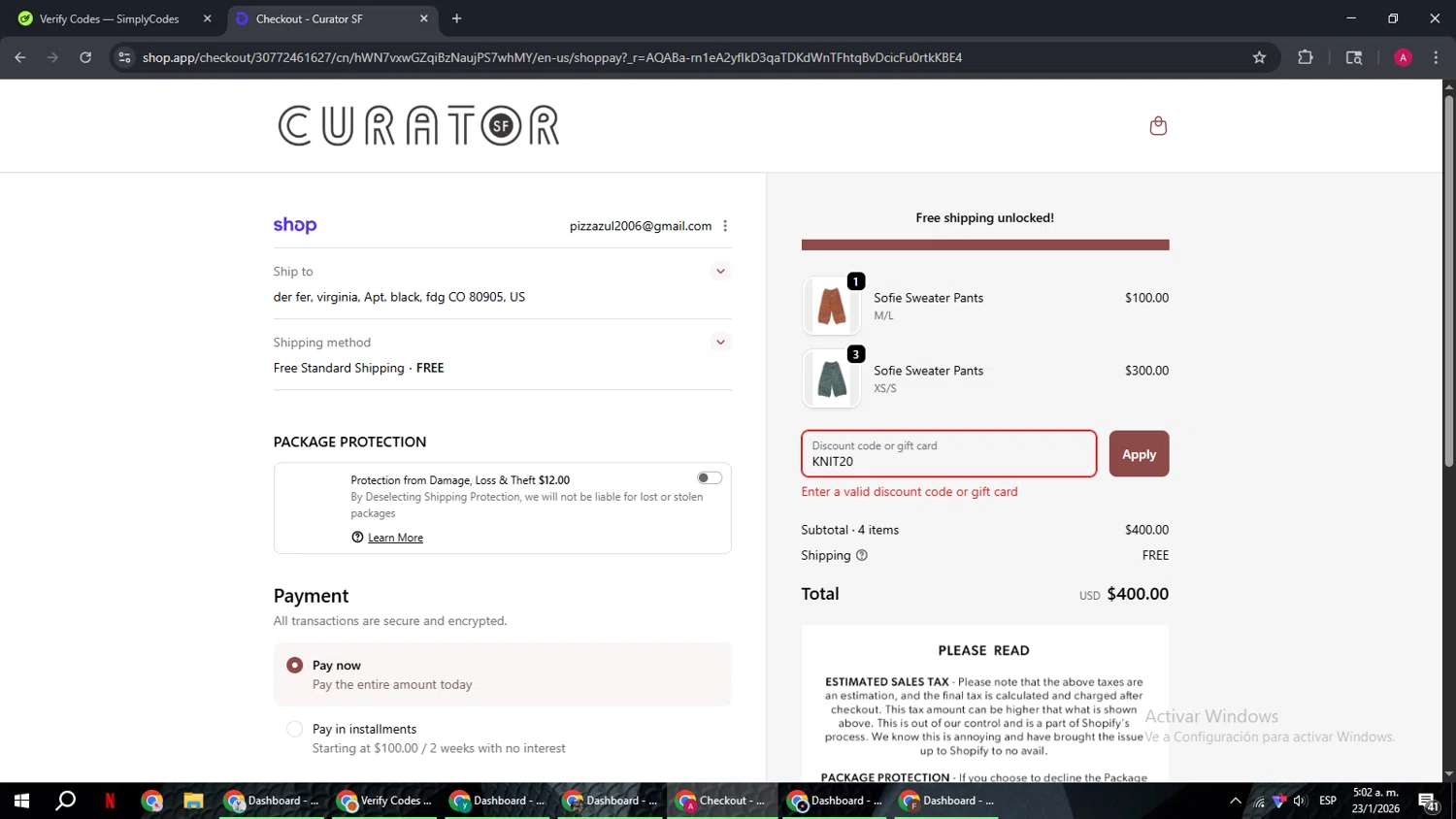The height and width of the screenshot is (819, 1456).
Task: Reload the checkout page
Action: click(x=85, y=57)
